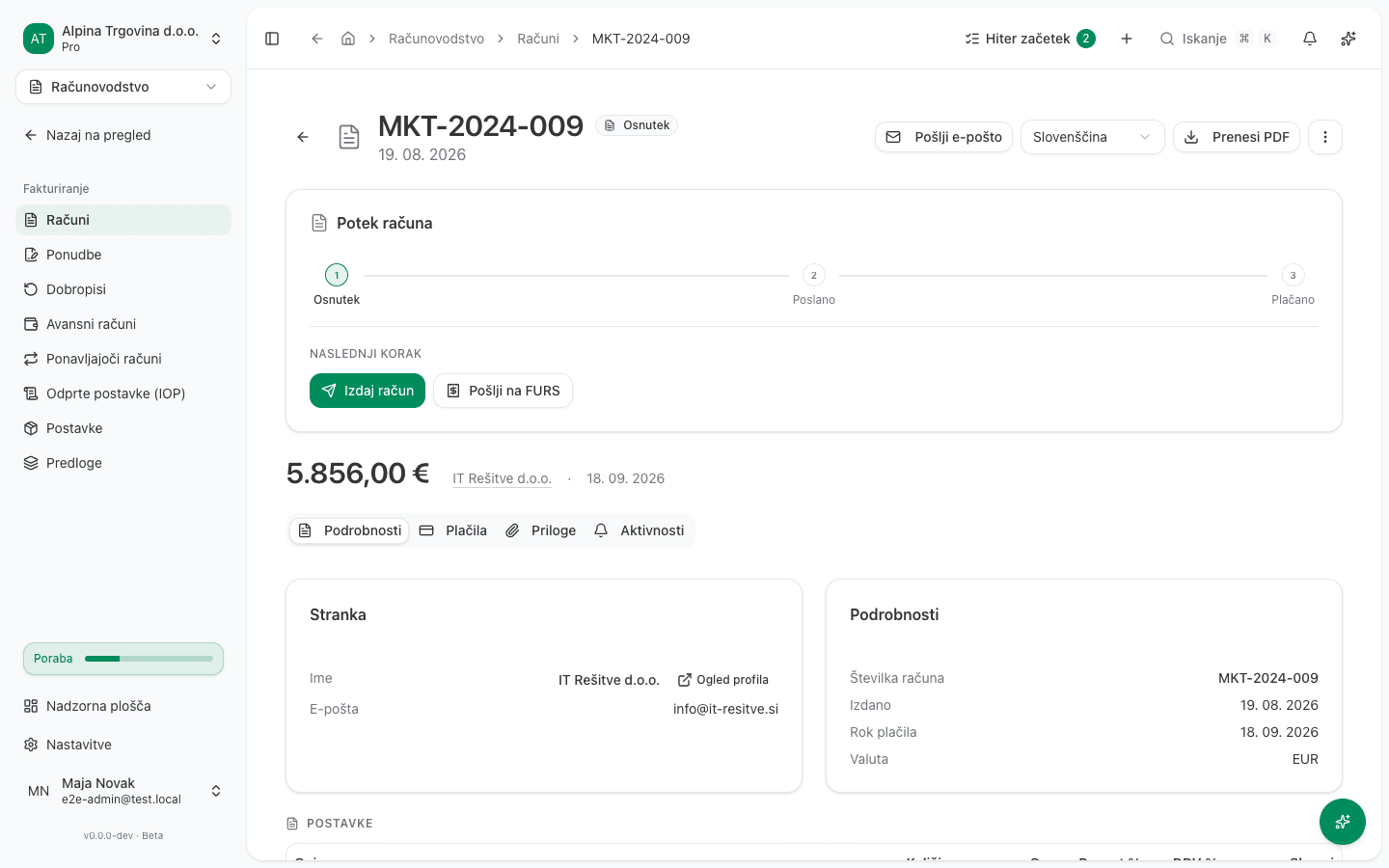This screenshot has height=868, width=1389.
Task: Click the Računovodstvo breadcrumb
Action: (x=436, y=39)
